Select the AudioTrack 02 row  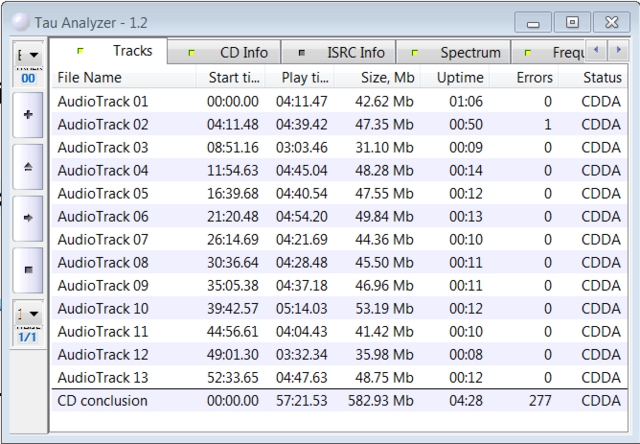click(x=103, y=124)
